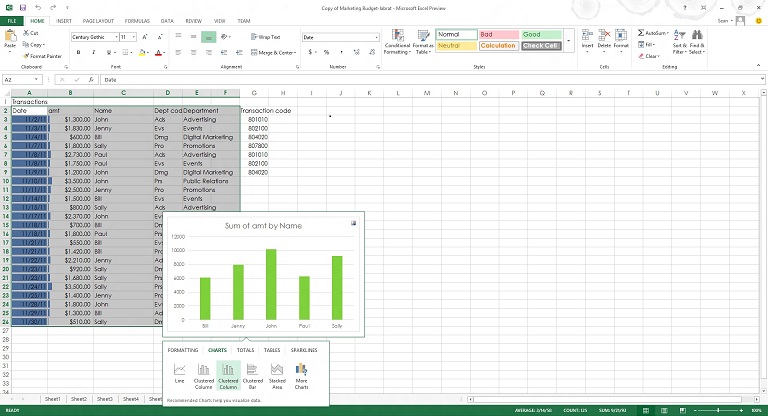The width and height of the screenshot is (768, 416).
Task: Apply the Check Cell style
Action: [541, 46]
